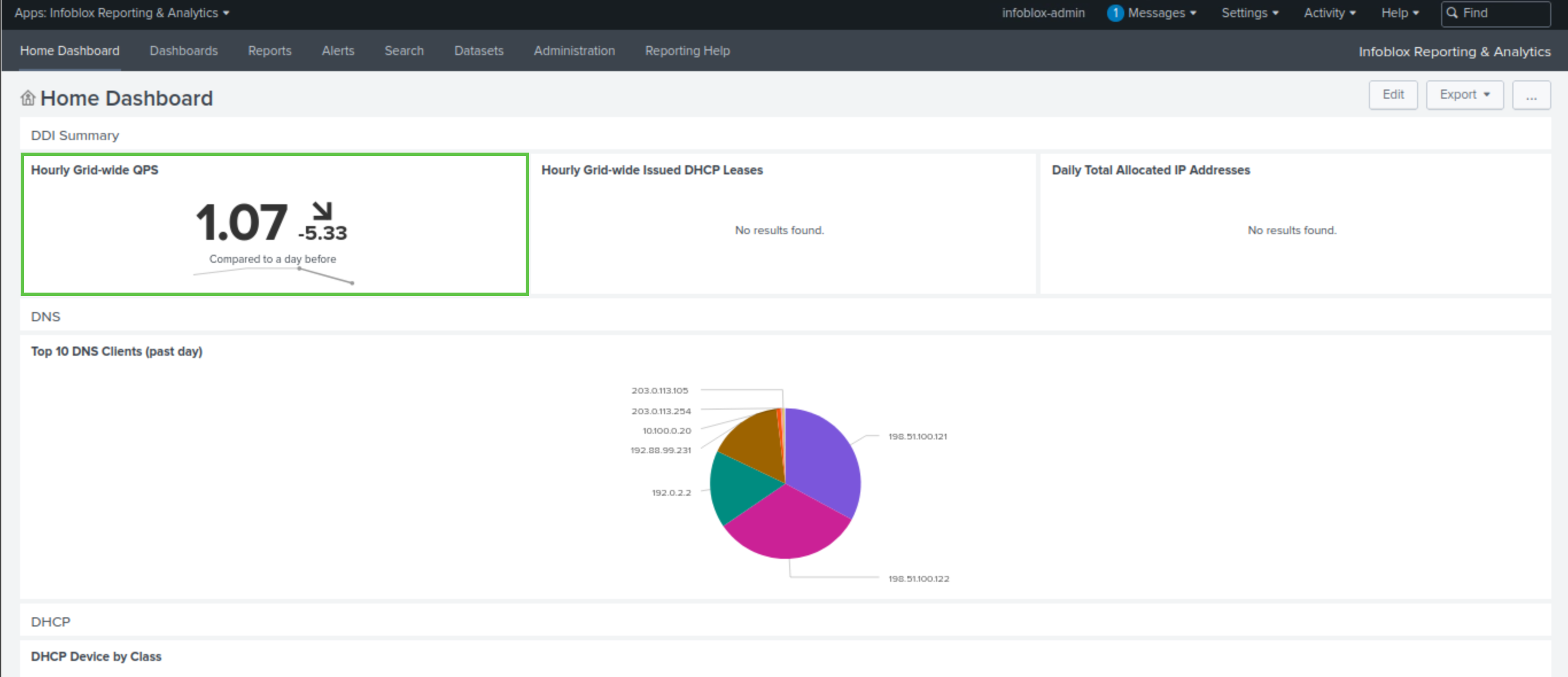Switch to the Dashboards tab

point(183,50)
